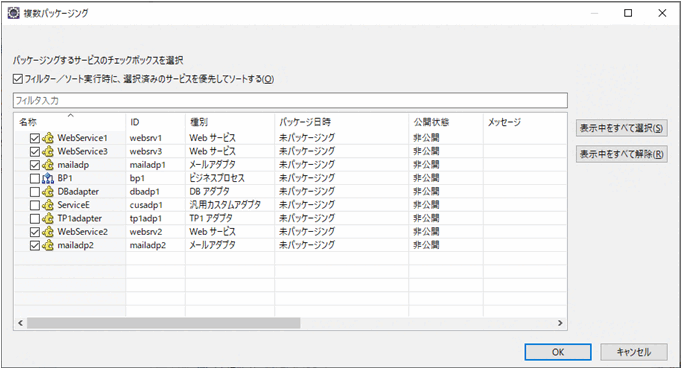Screen dimensions: 682x369
Task: Uncheck the mailadp2 checkbox
Action: [35, 246]
